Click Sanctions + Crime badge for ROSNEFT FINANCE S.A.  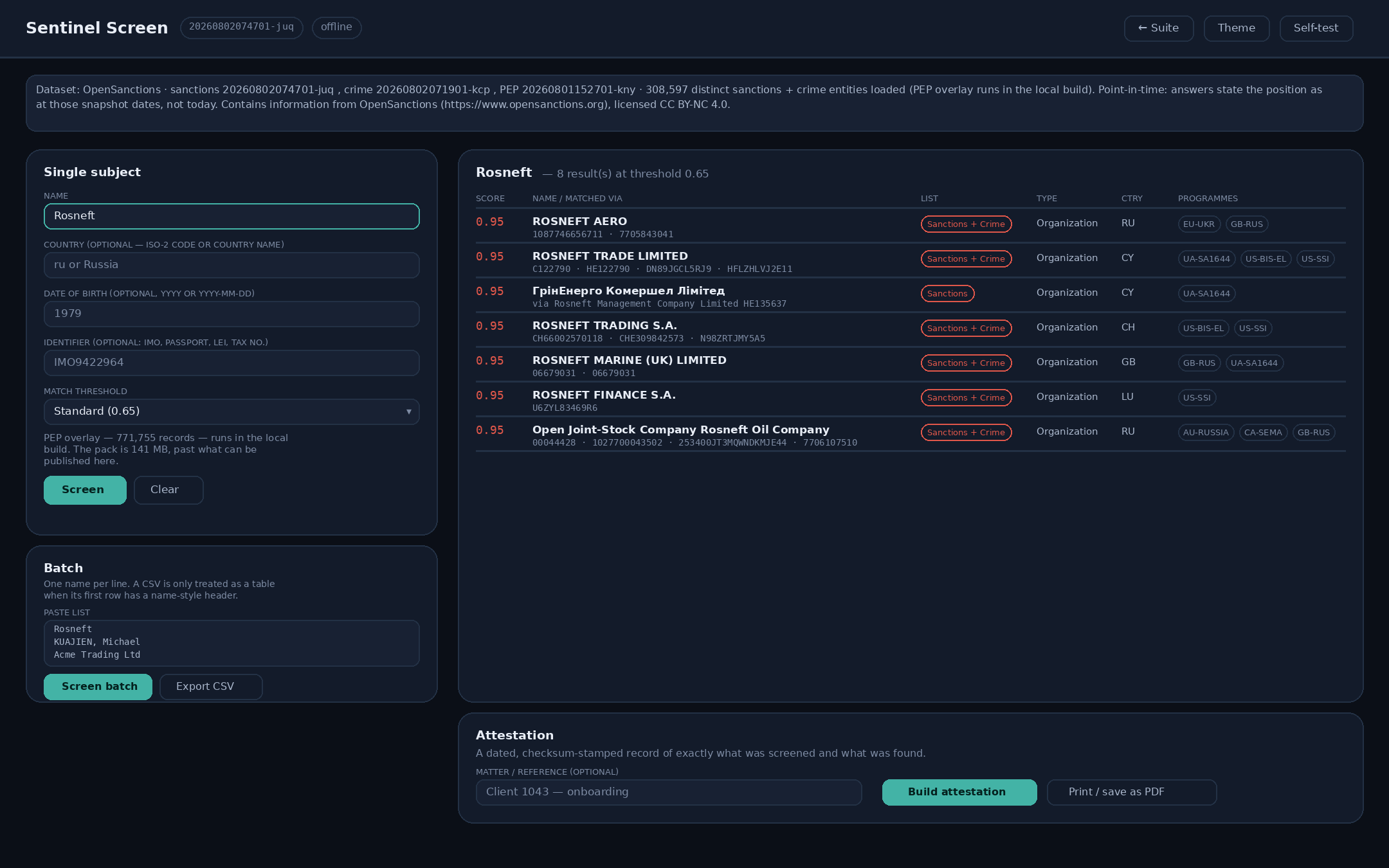click(966, 398)
